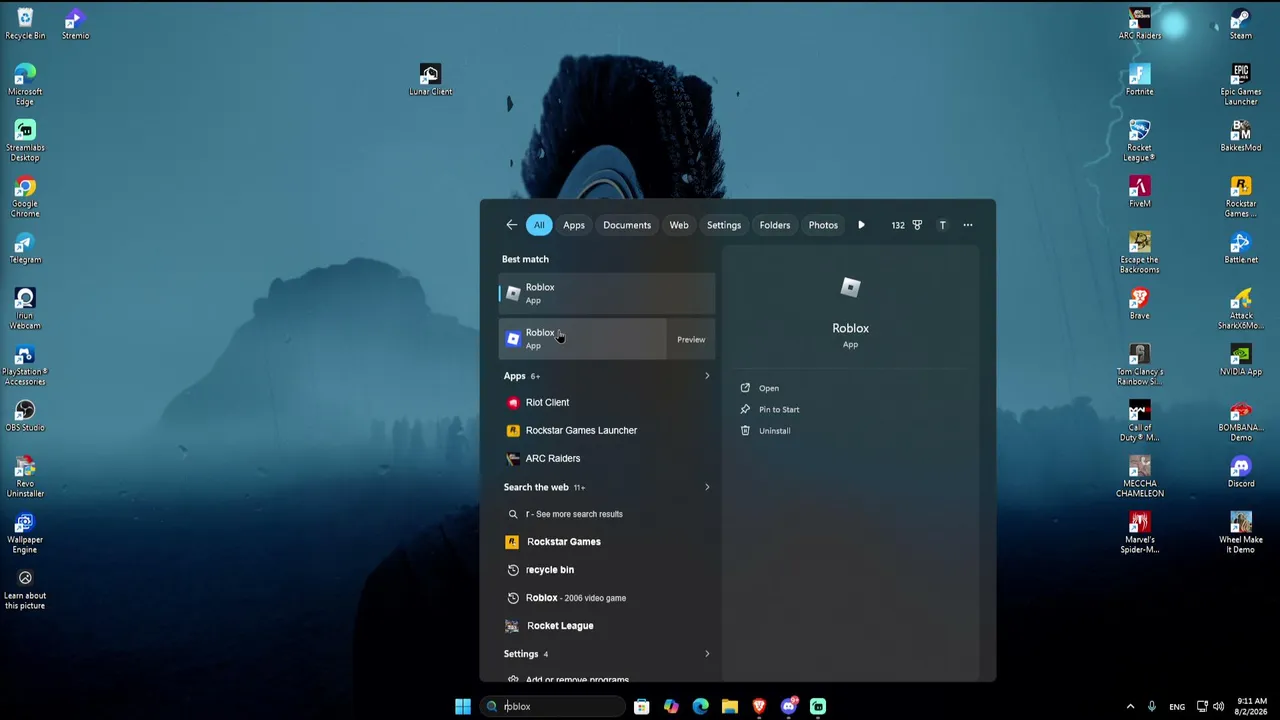1280x720 pixels.
Task: Expand the Search the web section arrow
Action: point(707,487)
